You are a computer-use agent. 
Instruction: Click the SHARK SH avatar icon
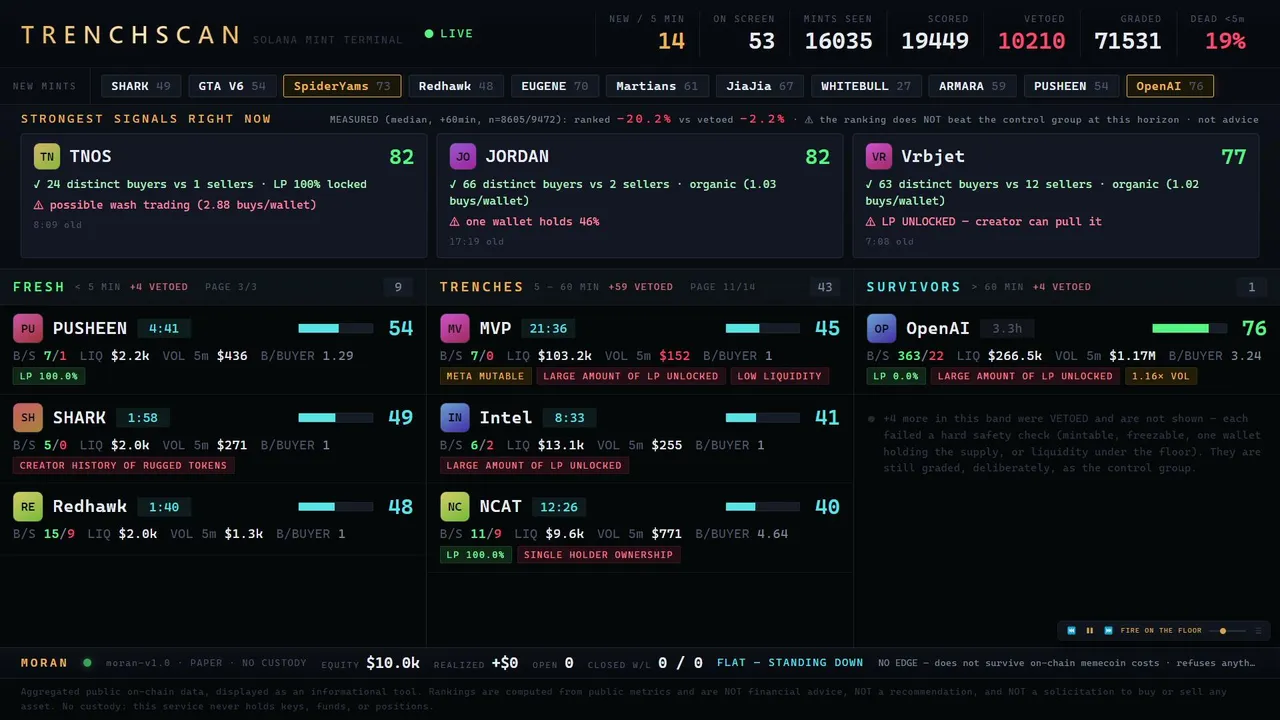click(28, 418)
